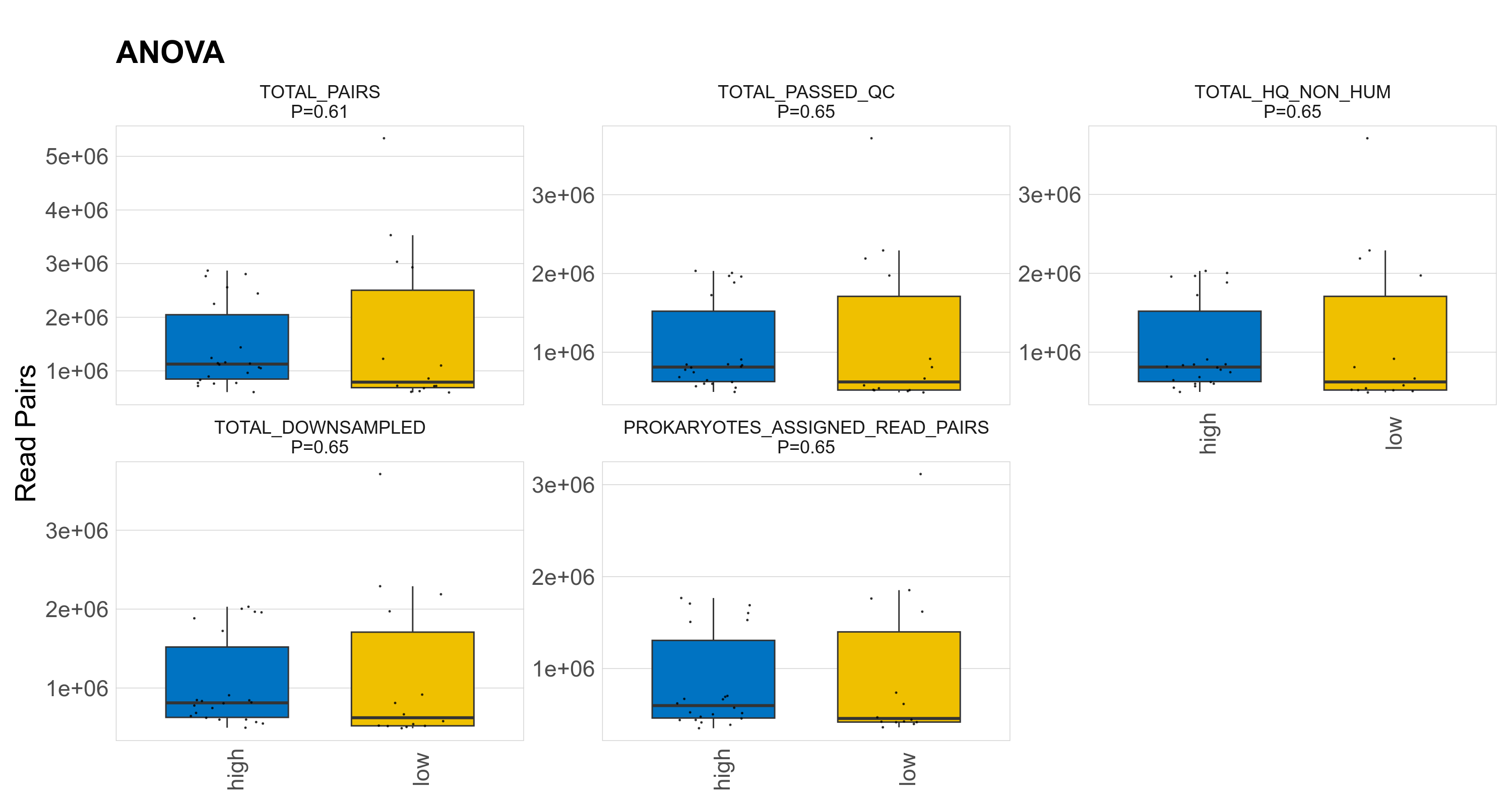The height and width of the screenshot is (806, 1512).
Task: Select the TOTAL_HQ_NON_HUM panel title
Action: (1292, 92)
